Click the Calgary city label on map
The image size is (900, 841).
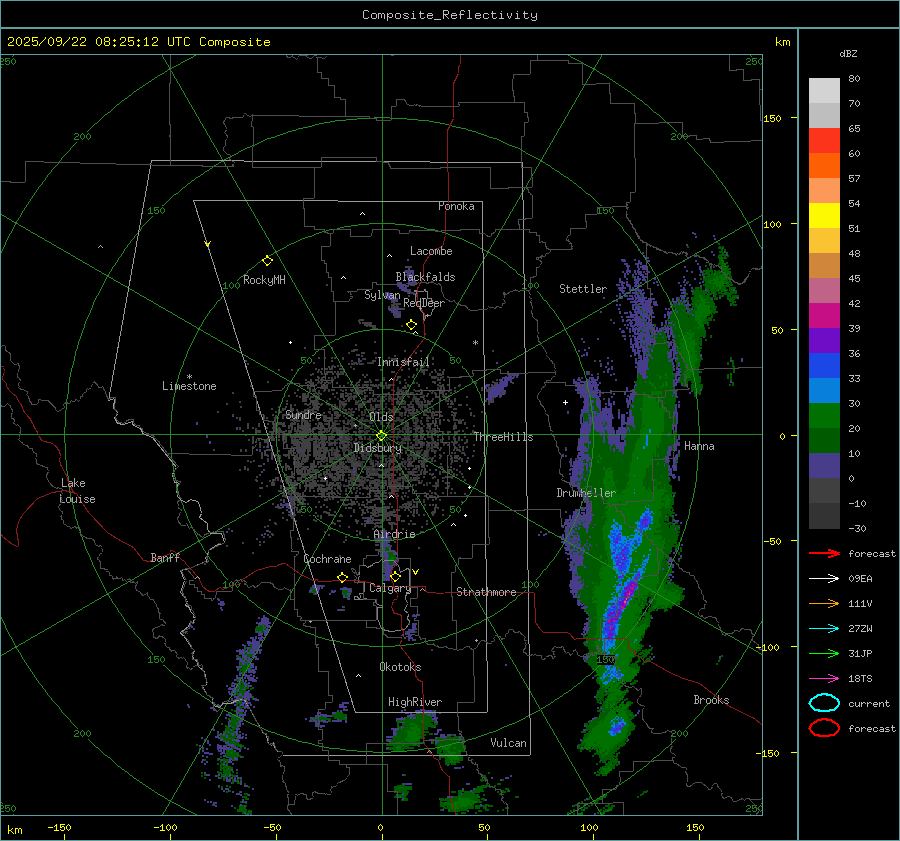click(389, 589)
